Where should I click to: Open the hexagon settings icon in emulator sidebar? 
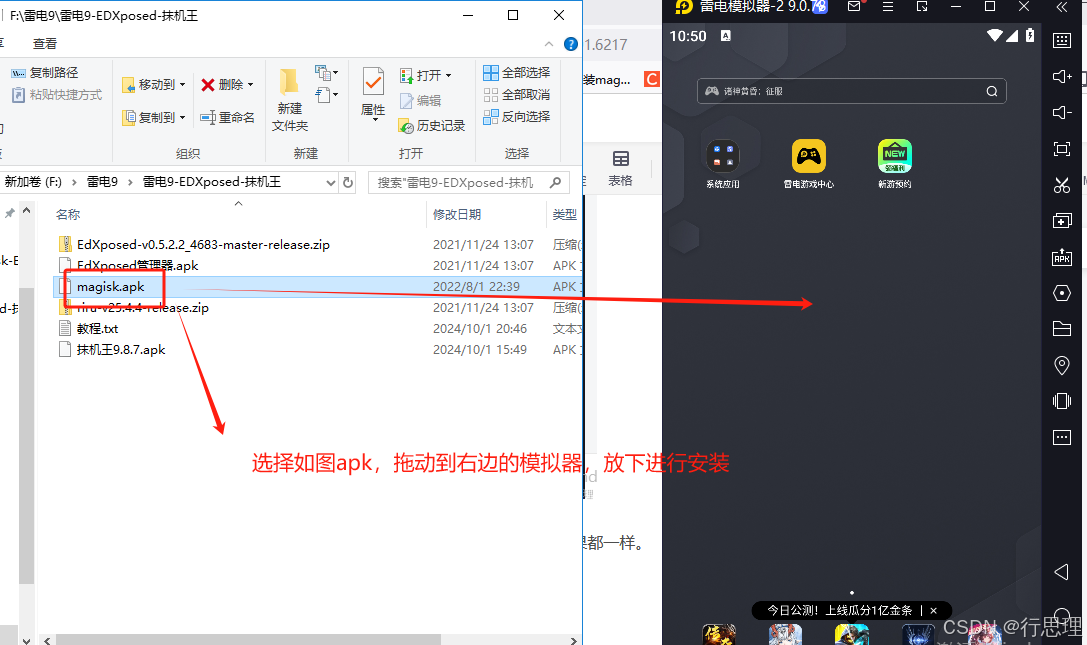tap(1061, 293)
